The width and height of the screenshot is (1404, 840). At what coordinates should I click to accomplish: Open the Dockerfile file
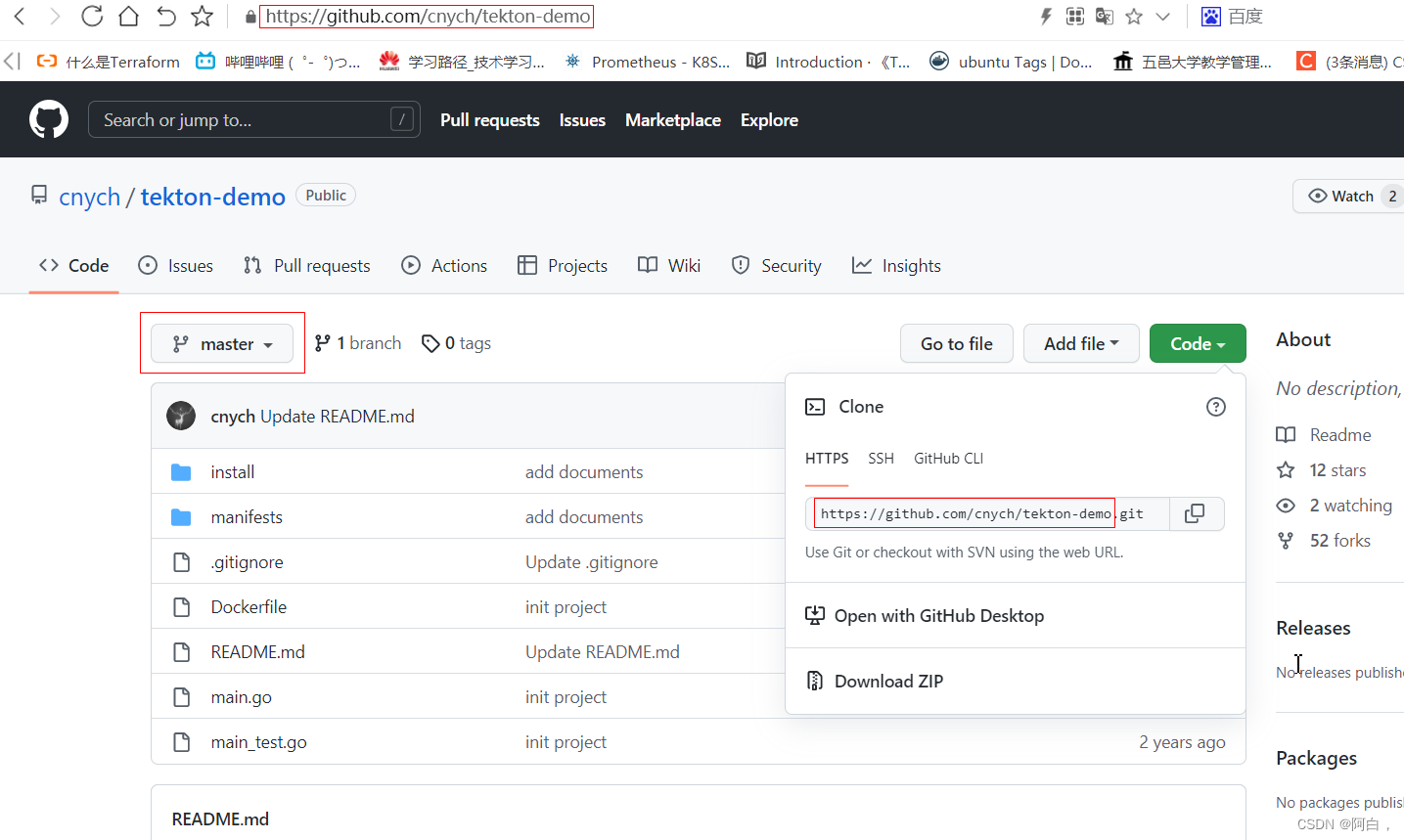[249, 607]
